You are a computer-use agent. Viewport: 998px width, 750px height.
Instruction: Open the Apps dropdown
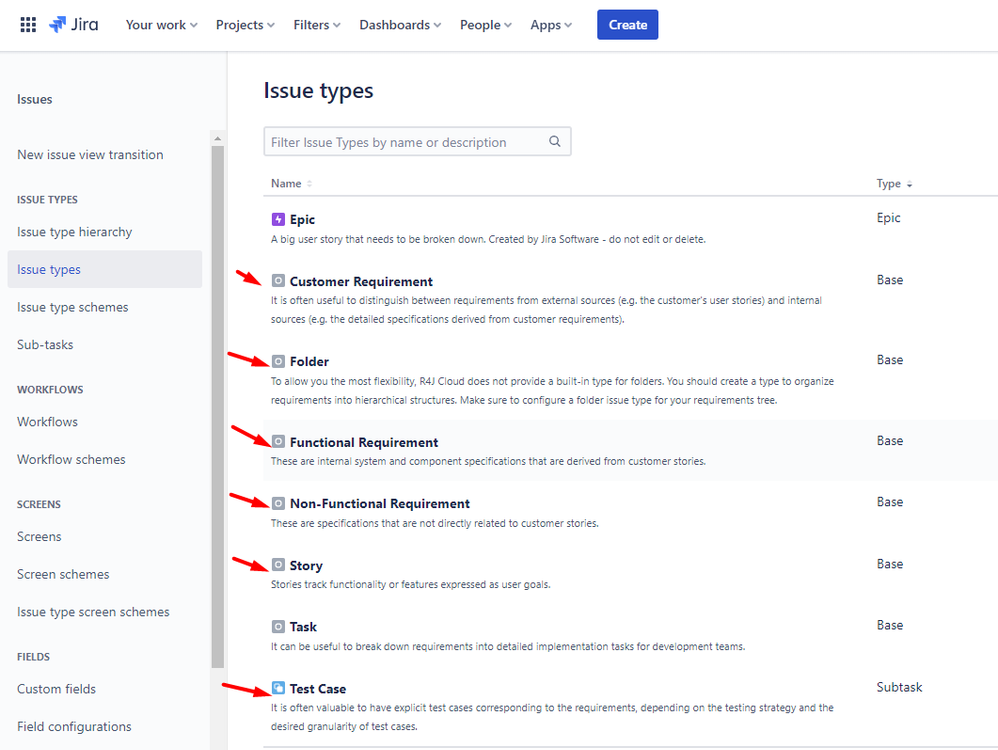point(551,25)
